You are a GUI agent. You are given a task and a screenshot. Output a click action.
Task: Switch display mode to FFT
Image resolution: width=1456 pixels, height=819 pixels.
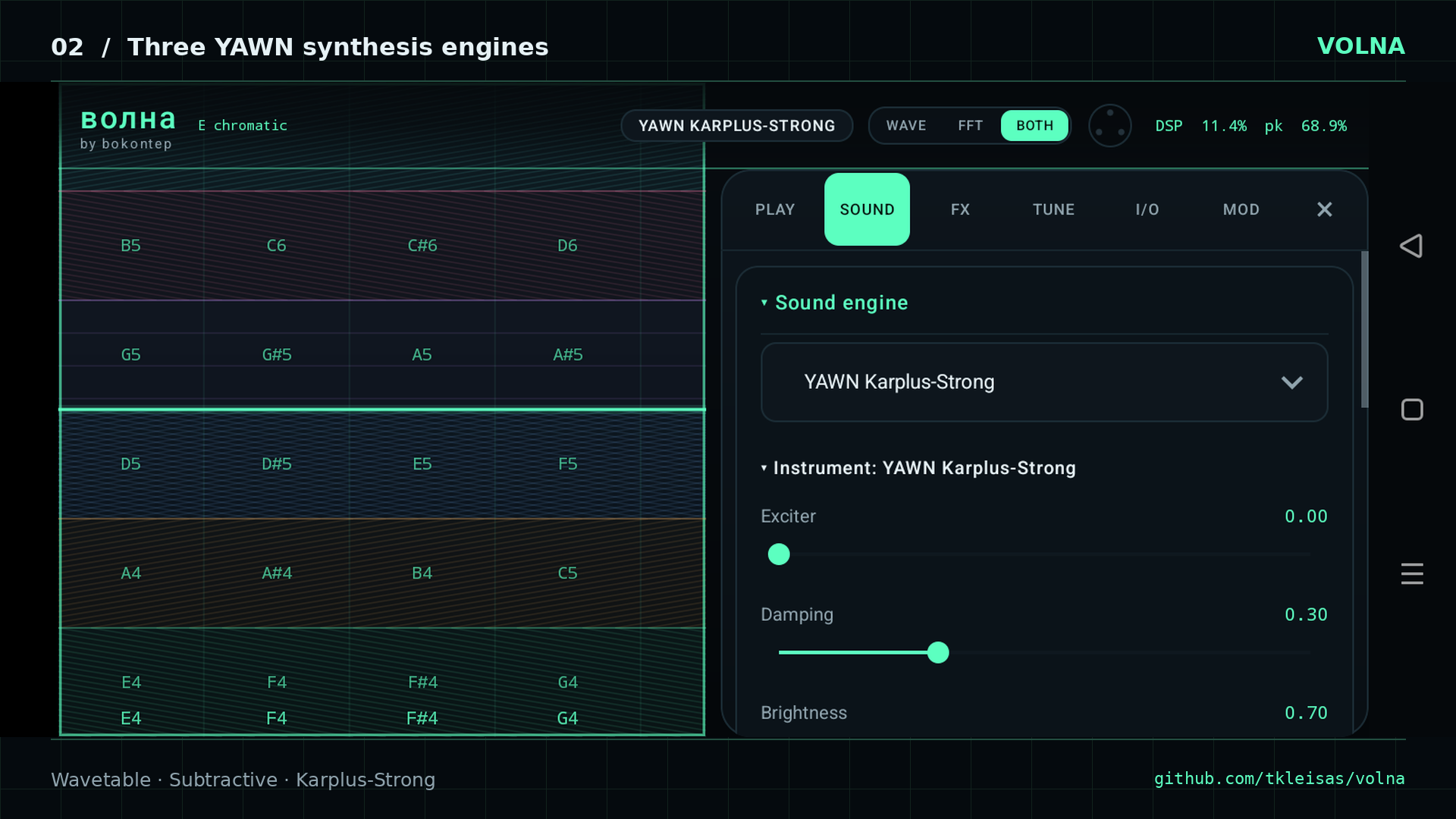[x=970, y=125]
